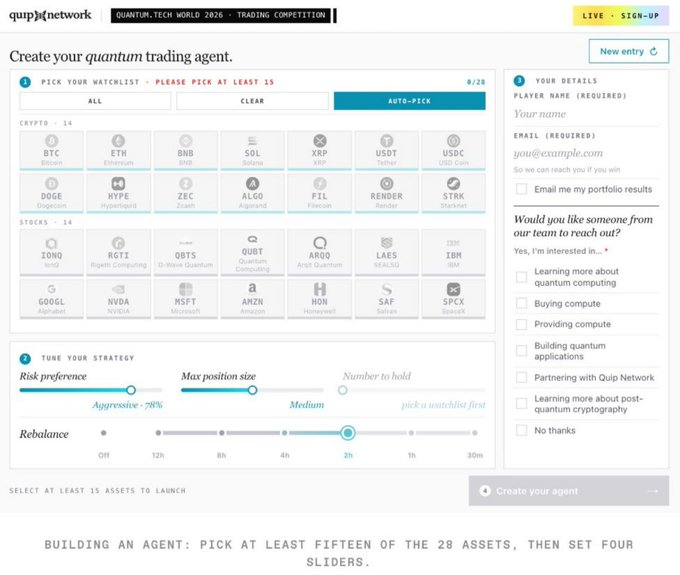
Task: Pick the RGTI Rigetti Computing tile
Action: [x=118, y=253]
